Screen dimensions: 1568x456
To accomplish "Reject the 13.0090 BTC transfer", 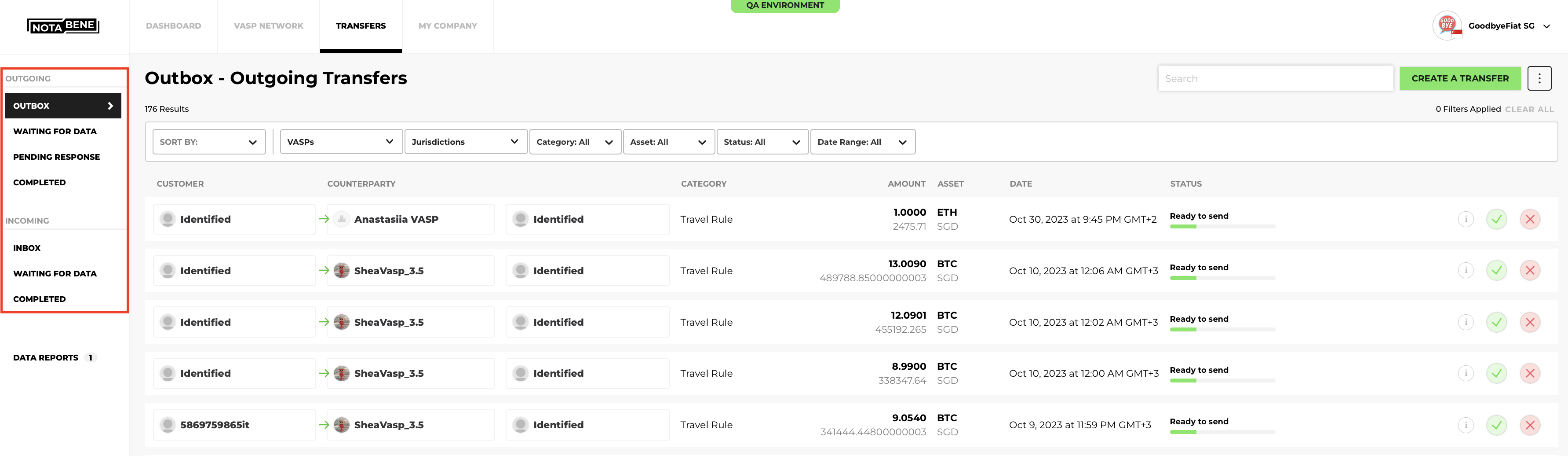I will click(1530, 270).
